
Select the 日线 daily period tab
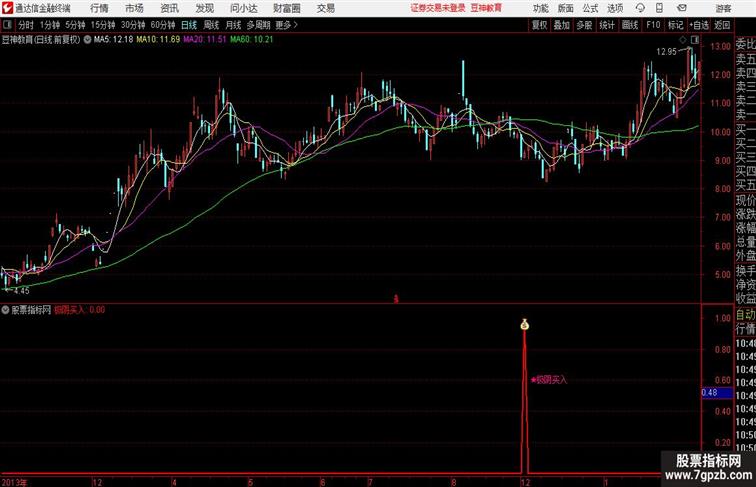coord(189,25)
